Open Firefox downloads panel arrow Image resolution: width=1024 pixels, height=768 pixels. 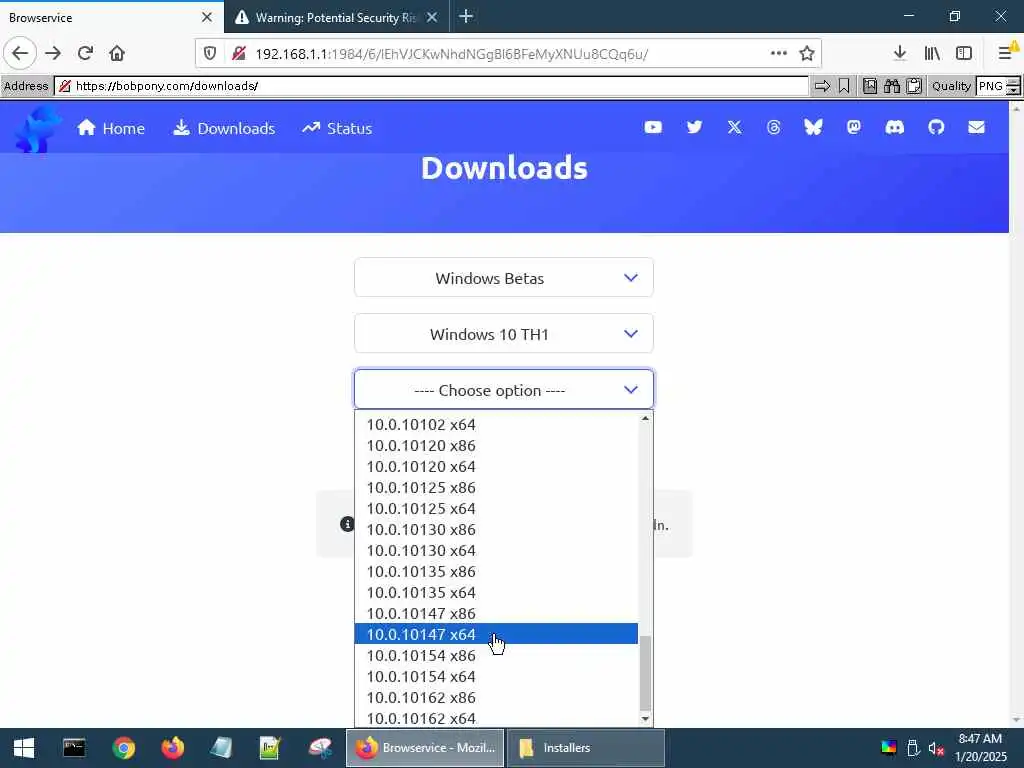coord(900,54)
